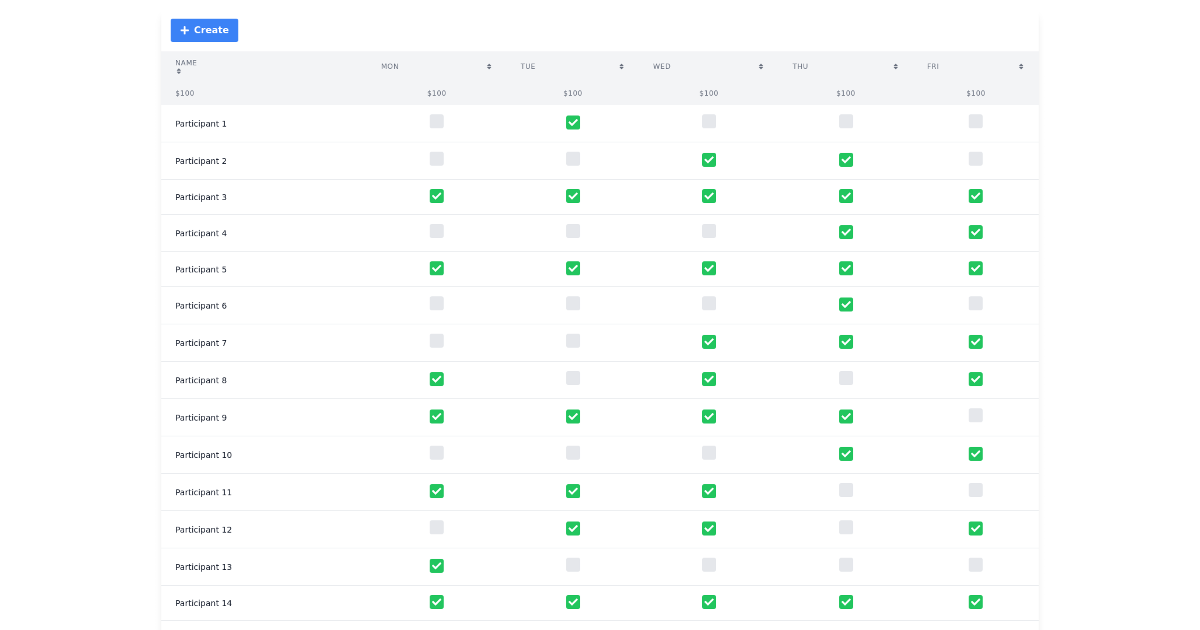The height and width of the screenshot is (630, 1200).
Task: Click the Create button
Action: 204,30
